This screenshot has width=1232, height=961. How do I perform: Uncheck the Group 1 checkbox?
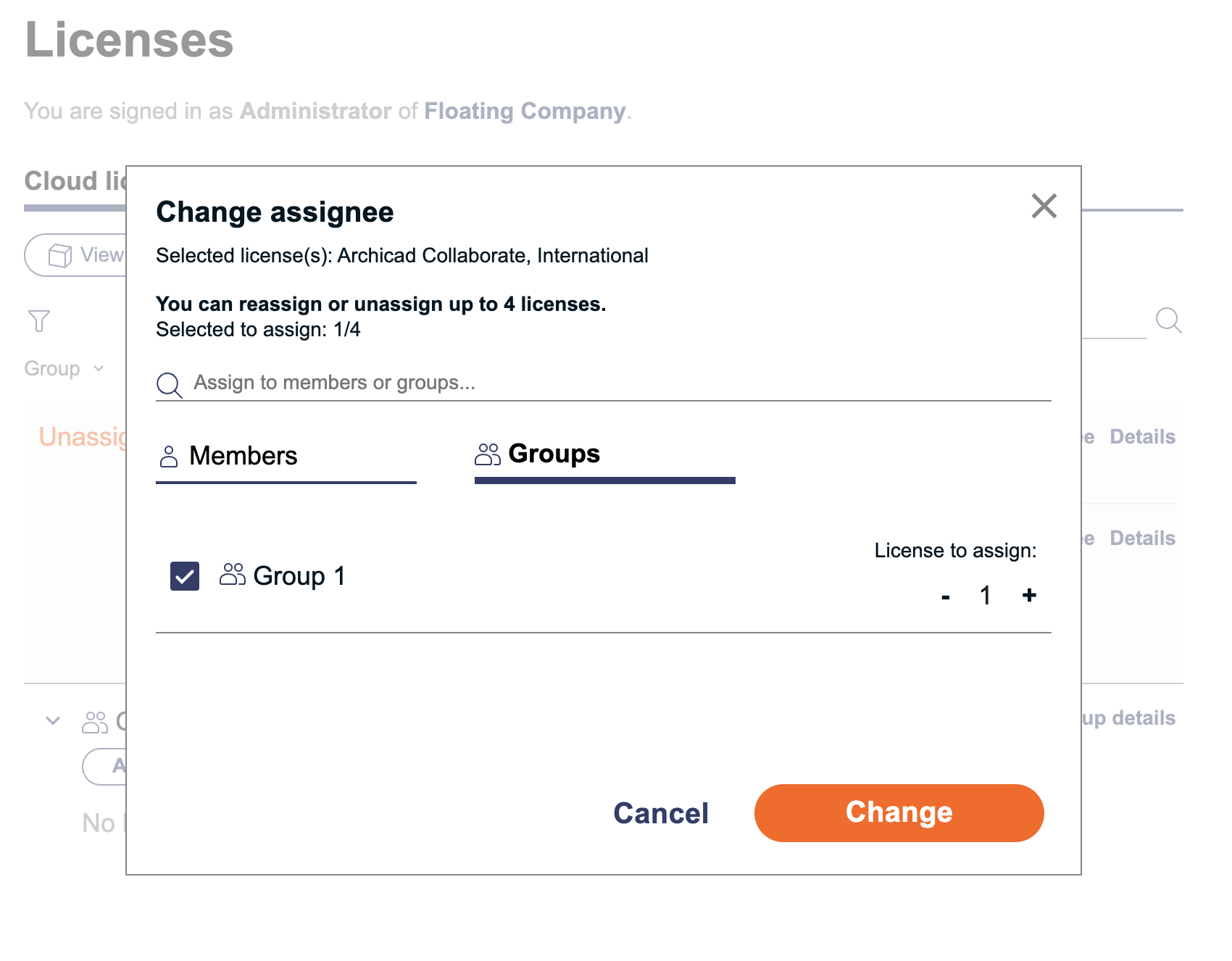[185, 576]
